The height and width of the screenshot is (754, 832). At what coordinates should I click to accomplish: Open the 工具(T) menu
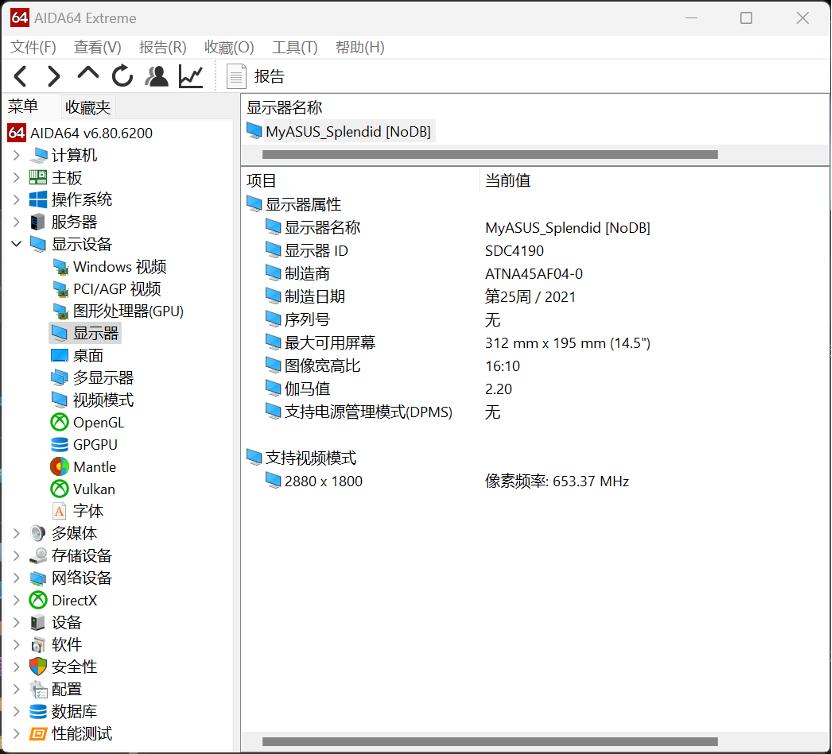[x=294, y=47]
